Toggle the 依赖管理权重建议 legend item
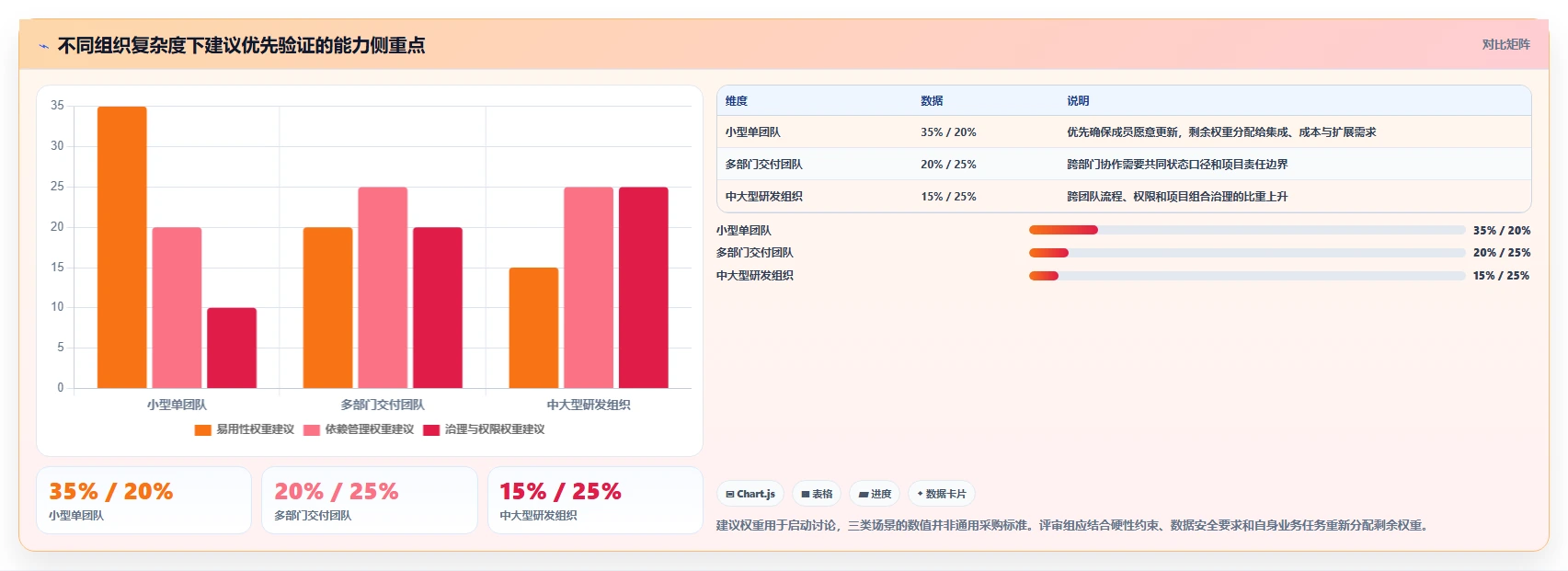Screen dimensions: 1568x571 (358, 429)
